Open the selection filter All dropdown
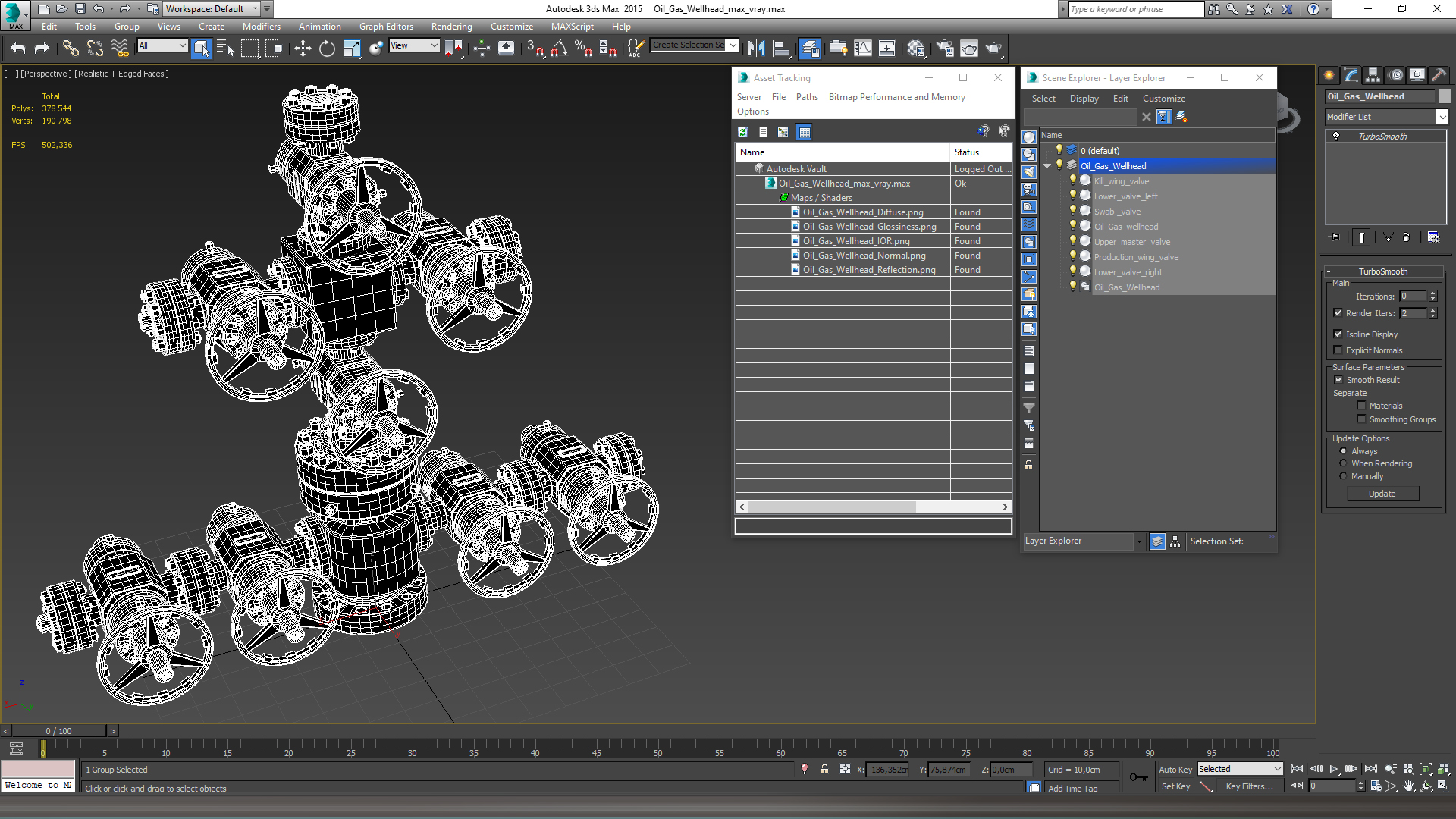 [182, 45]
